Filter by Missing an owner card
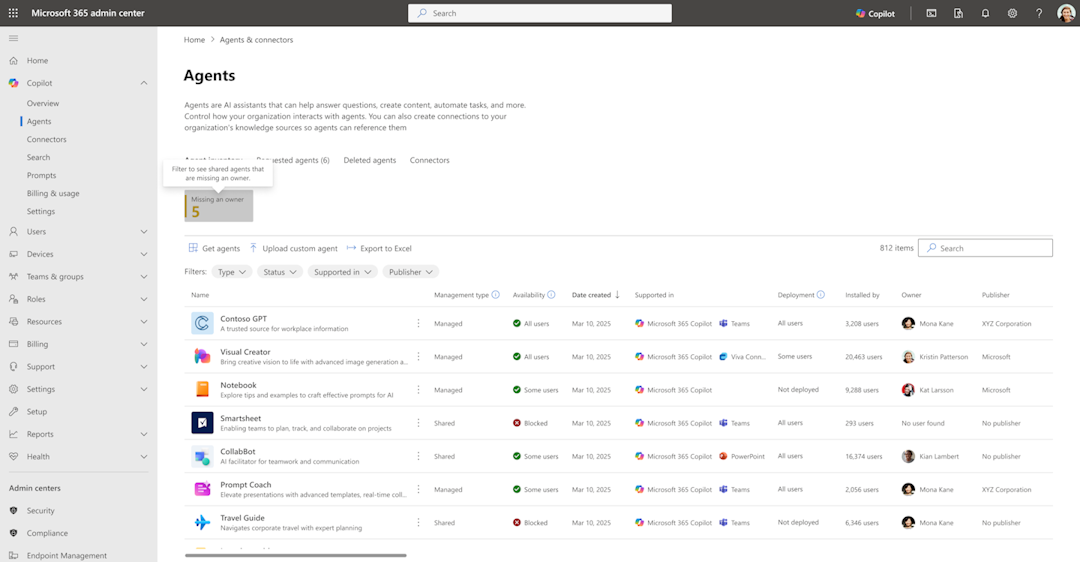 click(x=218, y=207)
